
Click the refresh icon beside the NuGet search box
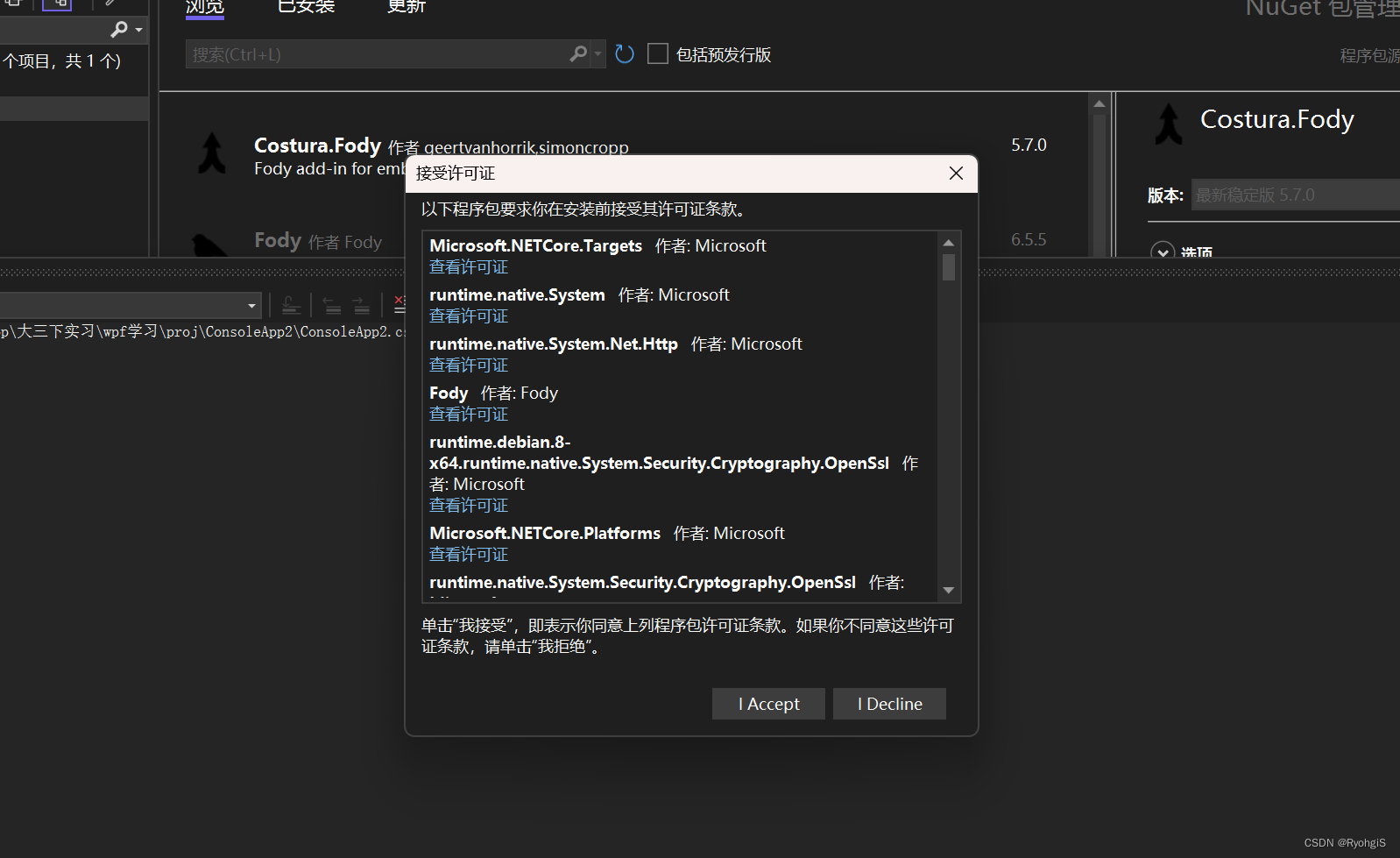point(625,54)
